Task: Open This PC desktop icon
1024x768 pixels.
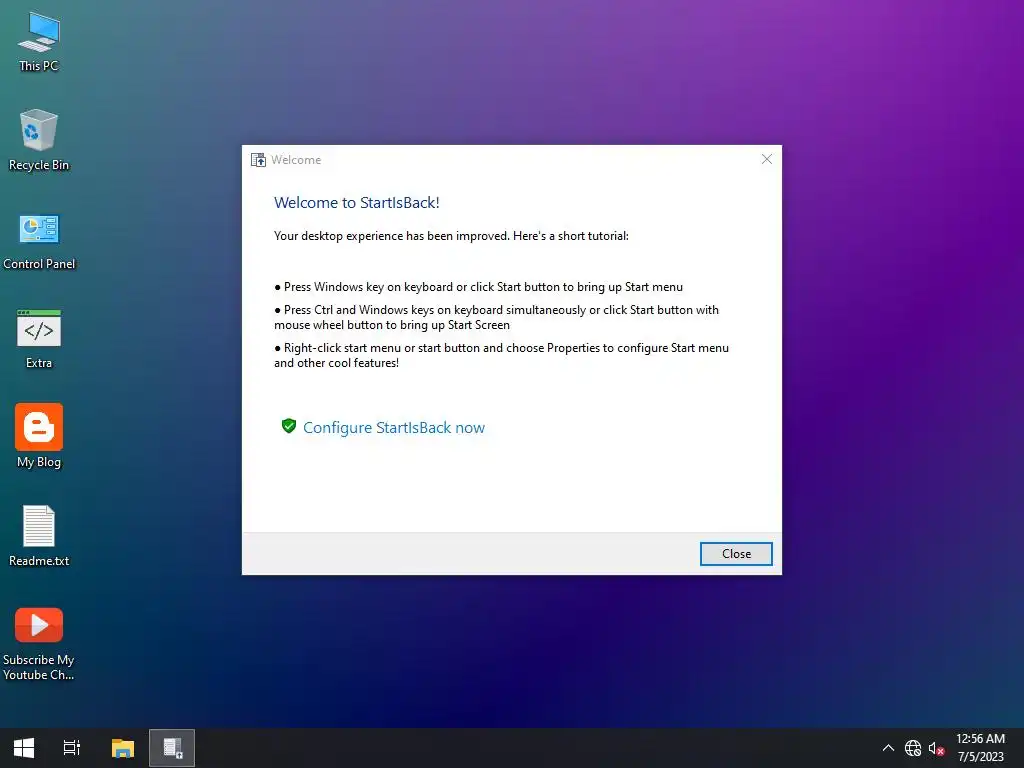Action: tap(39, 42)
